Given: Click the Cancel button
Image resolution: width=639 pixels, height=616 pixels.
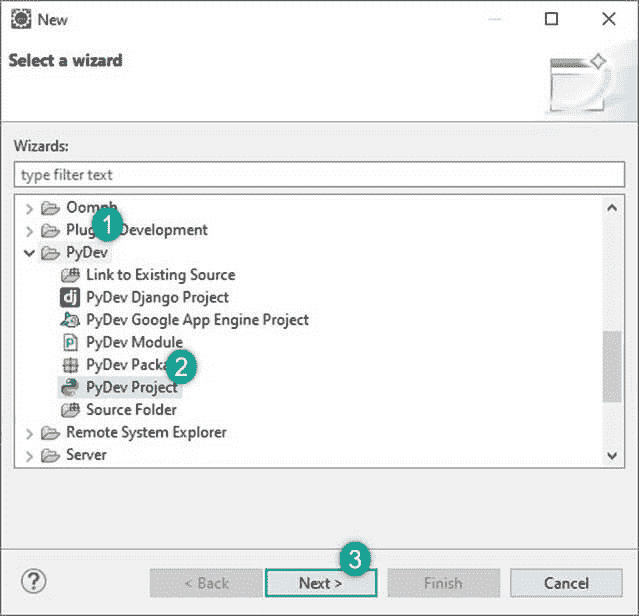Looking at the screenshot, I should (x=566, y=583).
